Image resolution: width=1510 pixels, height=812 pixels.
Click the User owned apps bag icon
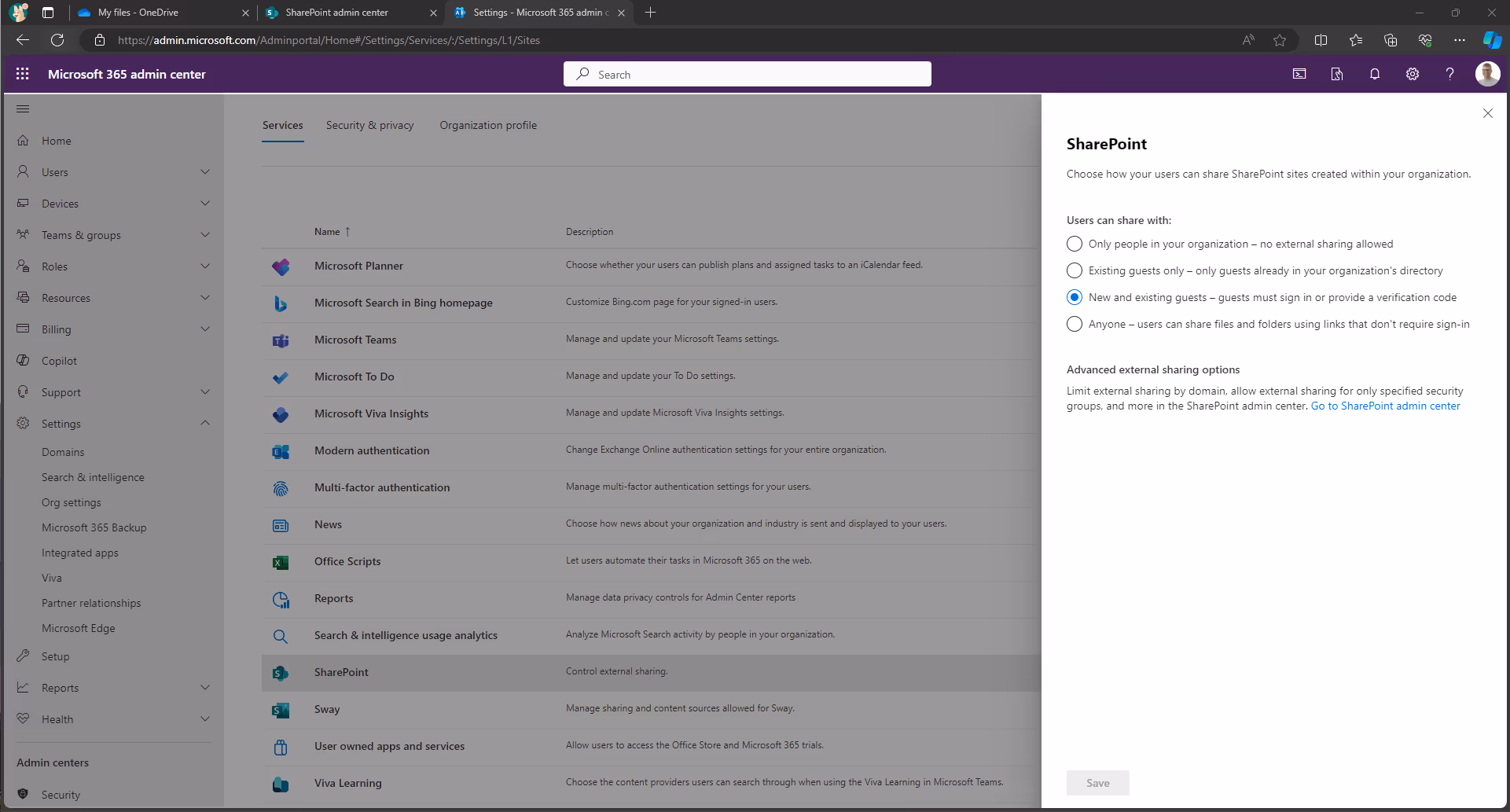(281, 747)
